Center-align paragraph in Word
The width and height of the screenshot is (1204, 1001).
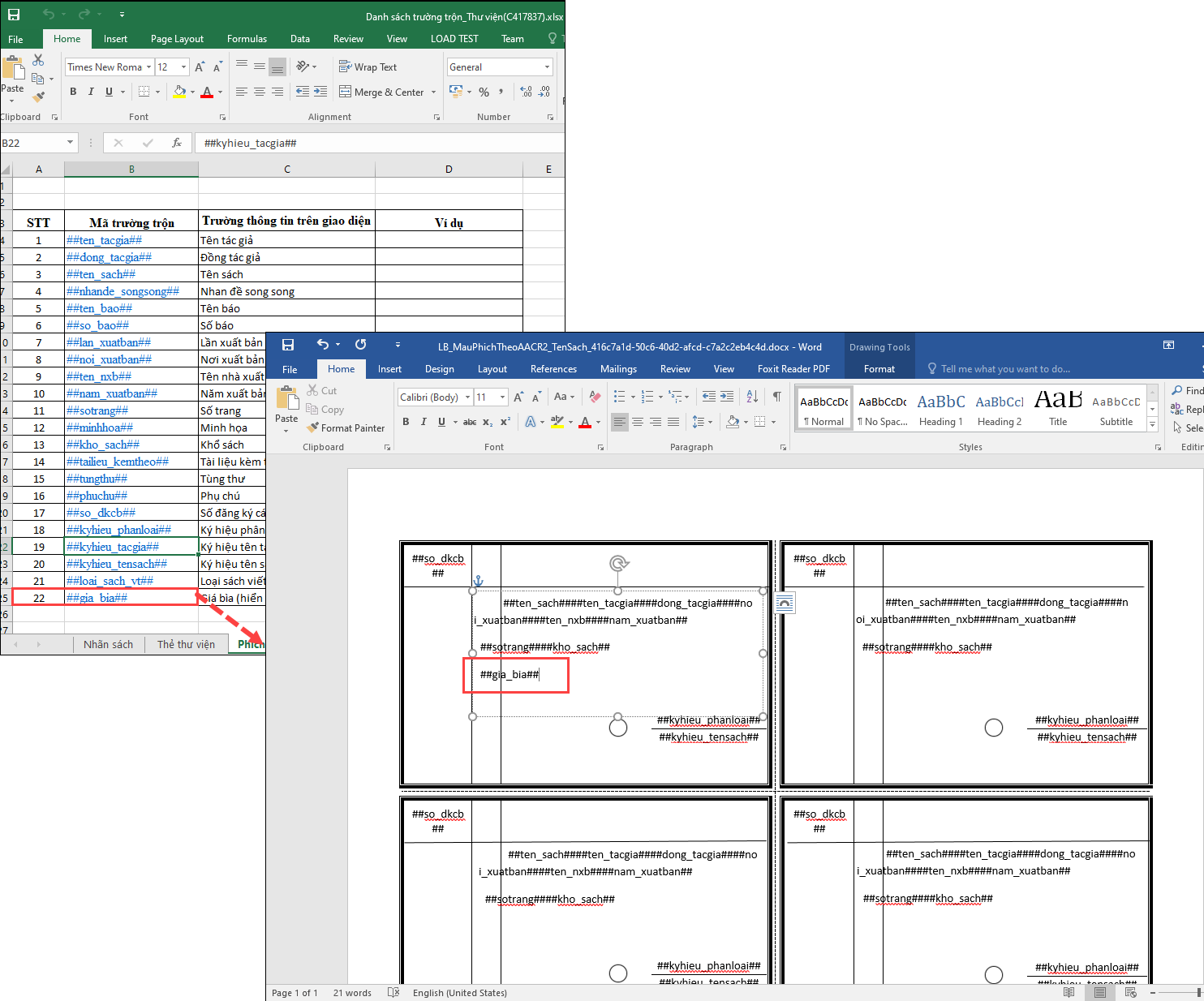point(638,422)
